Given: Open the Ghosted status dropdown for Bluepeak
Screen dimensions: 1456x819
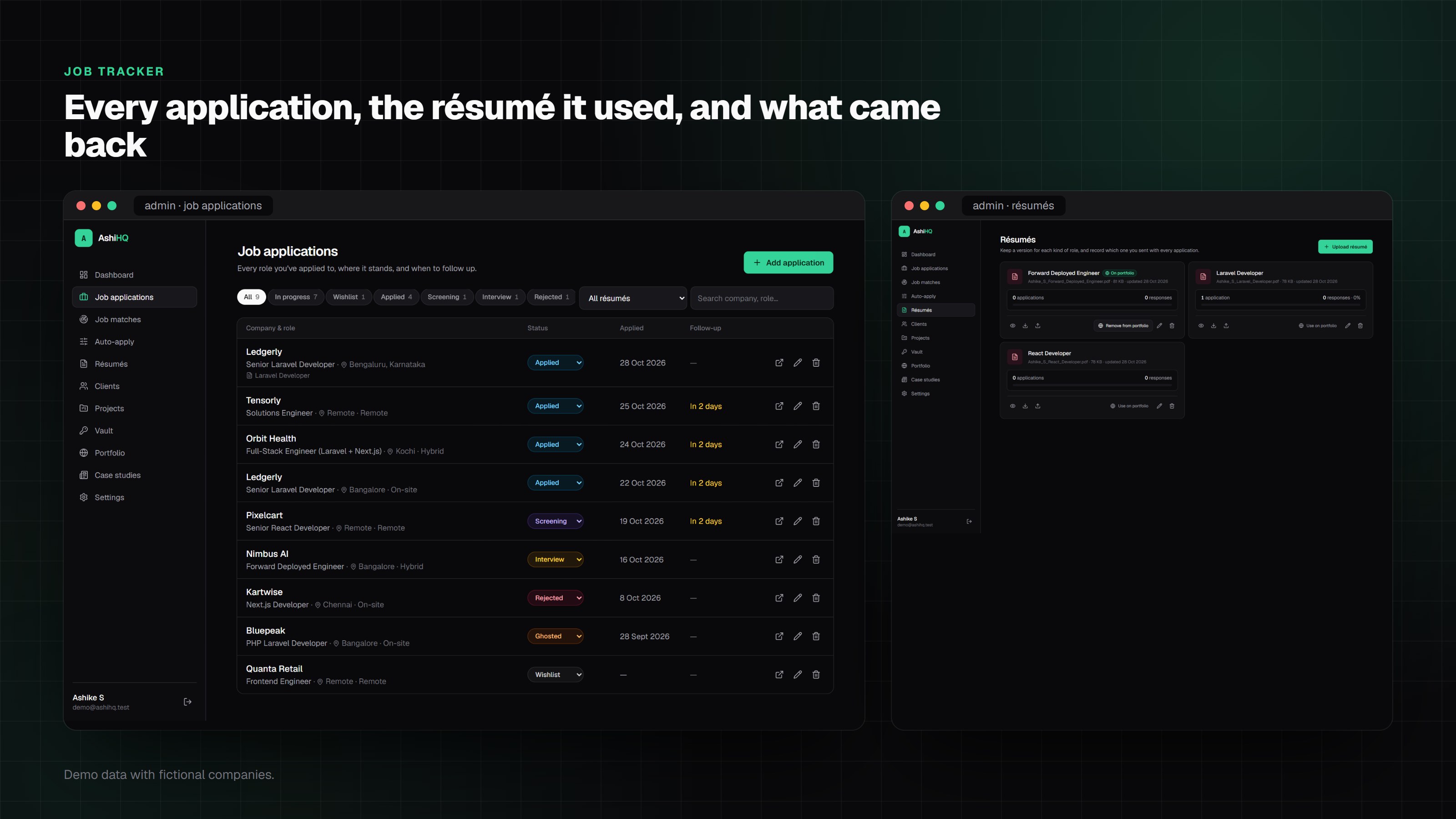Looking at the screenshot, I should (x=555, y=636).
